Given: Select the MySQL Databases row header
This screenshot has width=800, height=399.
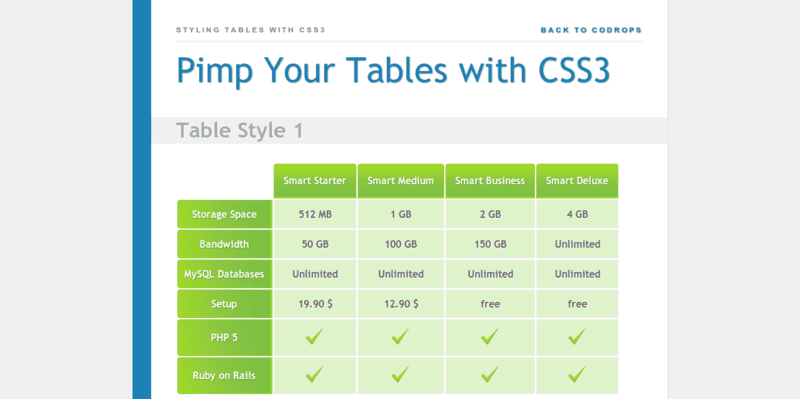Looking at the screenshot, I should tap(224, 274).
